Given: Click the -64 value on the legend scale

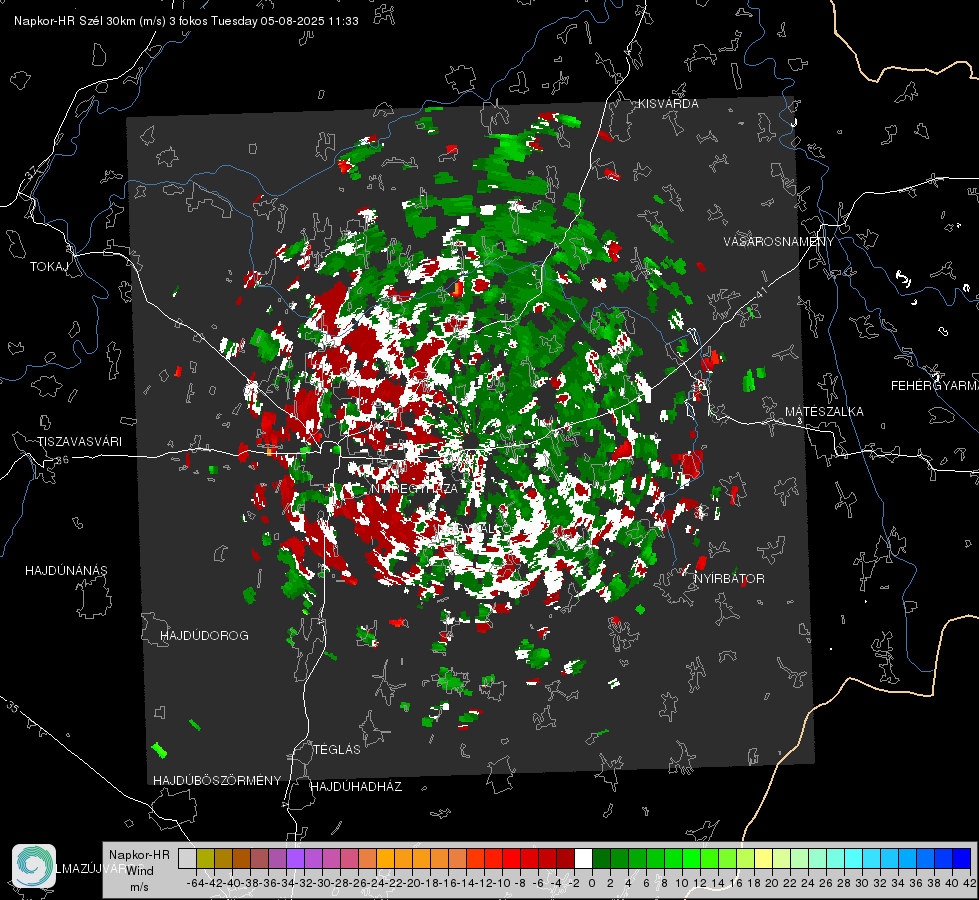Looking at the screenshot, I should (196, 883).
